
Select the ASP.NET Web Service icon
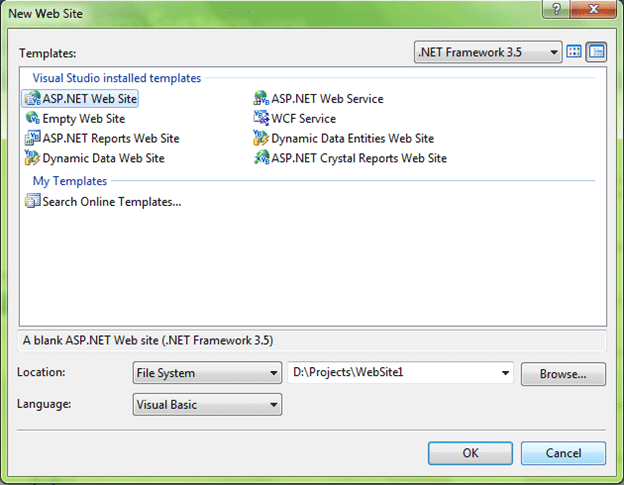pos(261,98)
